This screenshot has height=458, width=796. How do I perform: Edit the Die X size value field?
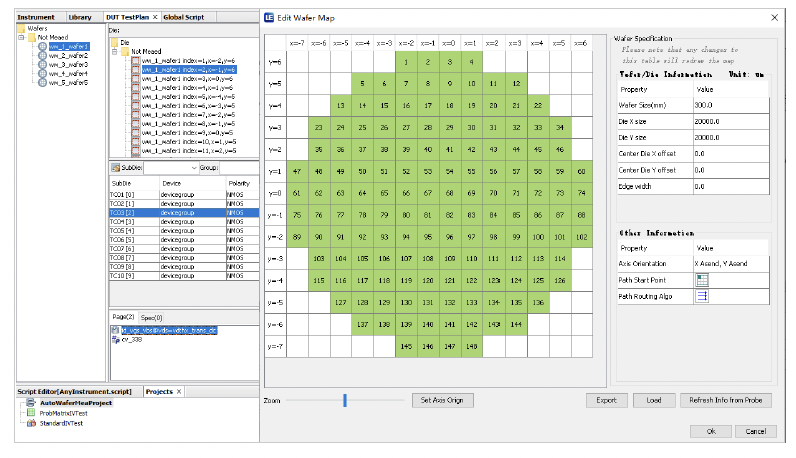[731, 121]
